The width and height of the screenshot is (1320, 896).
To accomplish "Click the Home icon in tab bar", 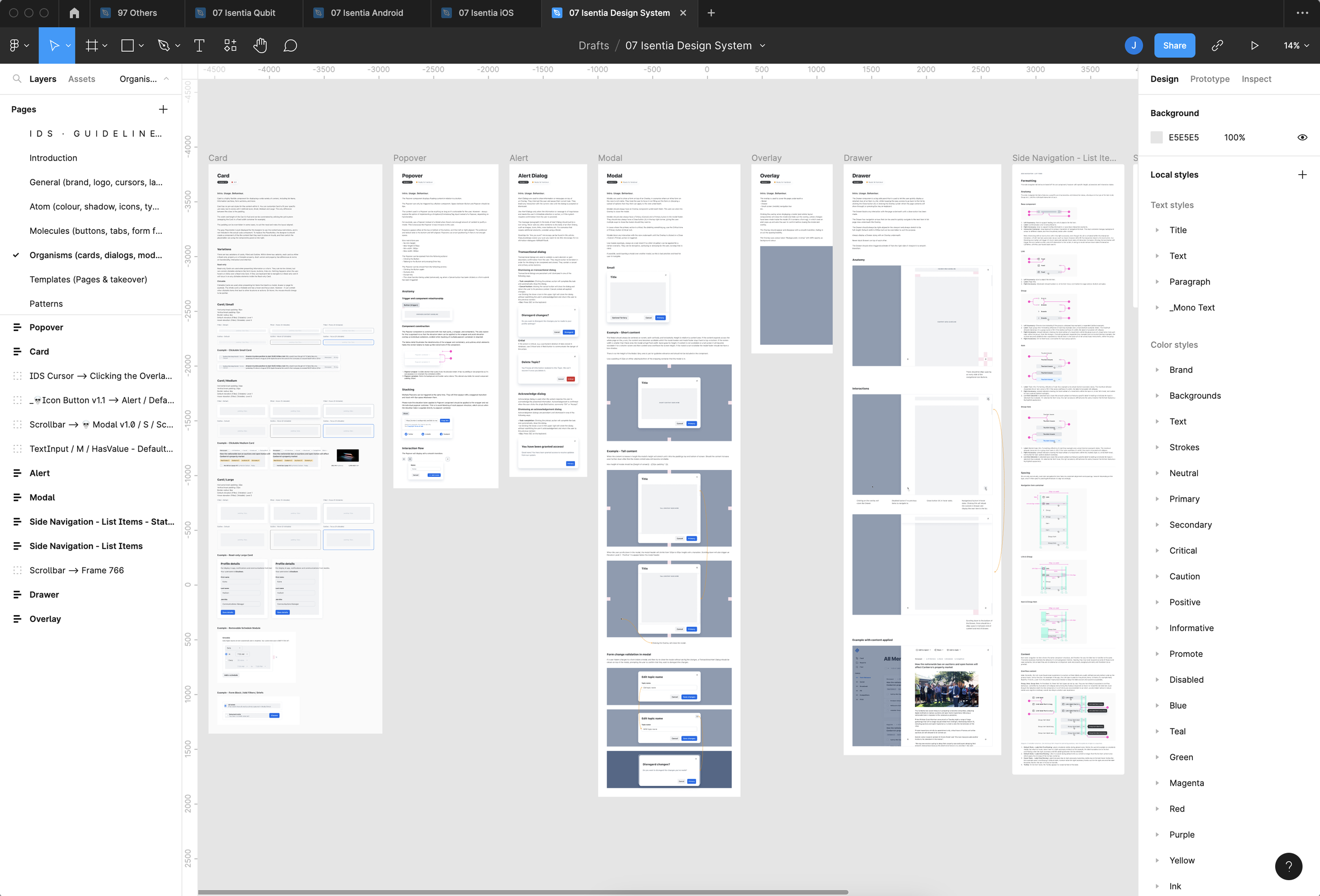I will (x=74, y=13).
